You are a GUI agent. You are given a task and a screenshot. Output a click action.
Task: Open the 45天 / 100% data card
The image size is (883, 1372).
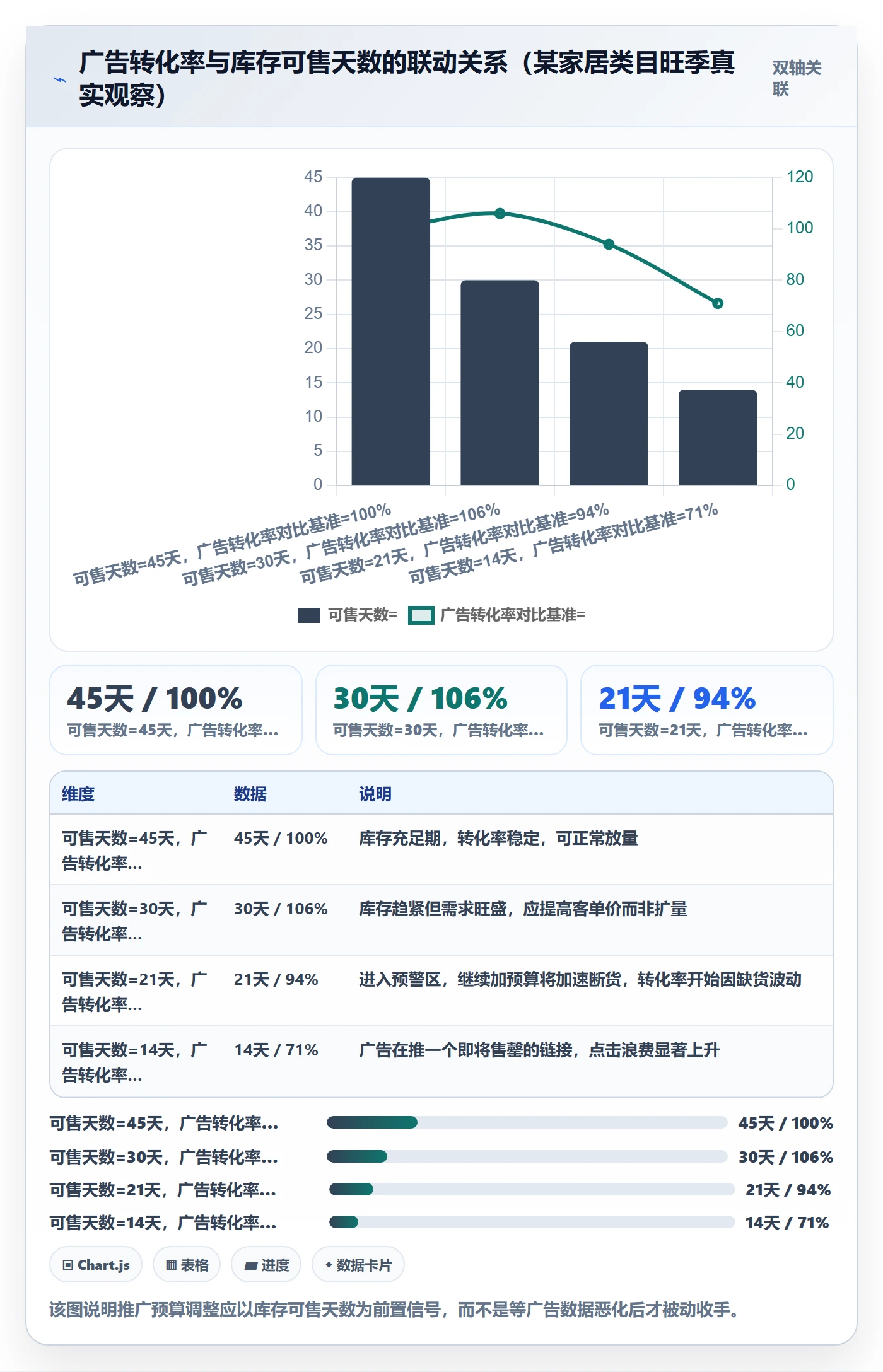[x=176, y=710]
